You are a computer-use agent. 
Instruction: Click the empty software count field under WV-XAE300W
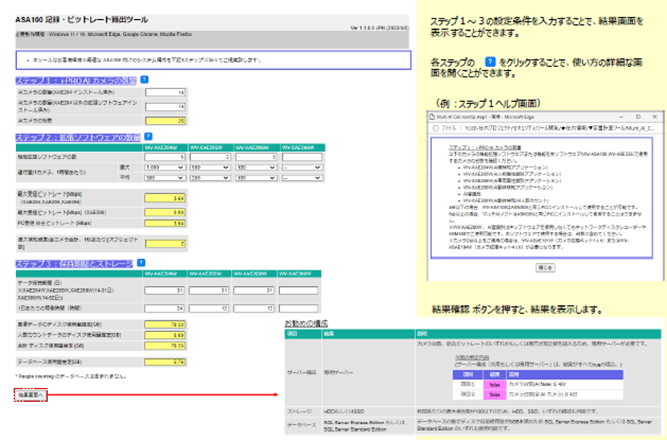tap(301, 157)
